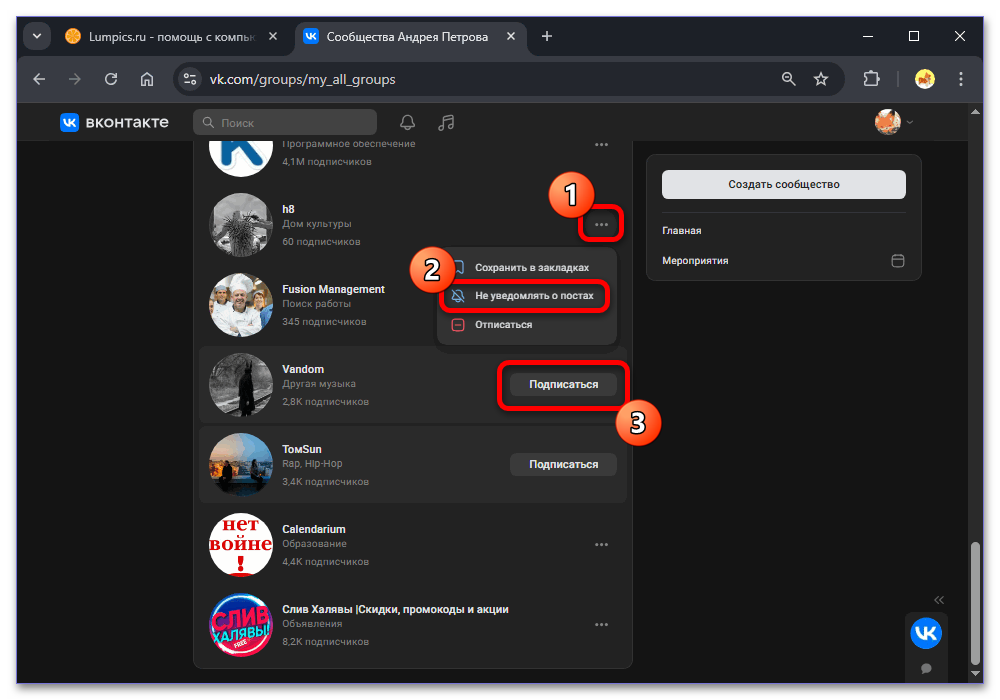The height and width of the screenshot is (700, 1000).
Task: Click the Слив Халявы avatar
Action: pyautogui.click(x=241, y=625)
